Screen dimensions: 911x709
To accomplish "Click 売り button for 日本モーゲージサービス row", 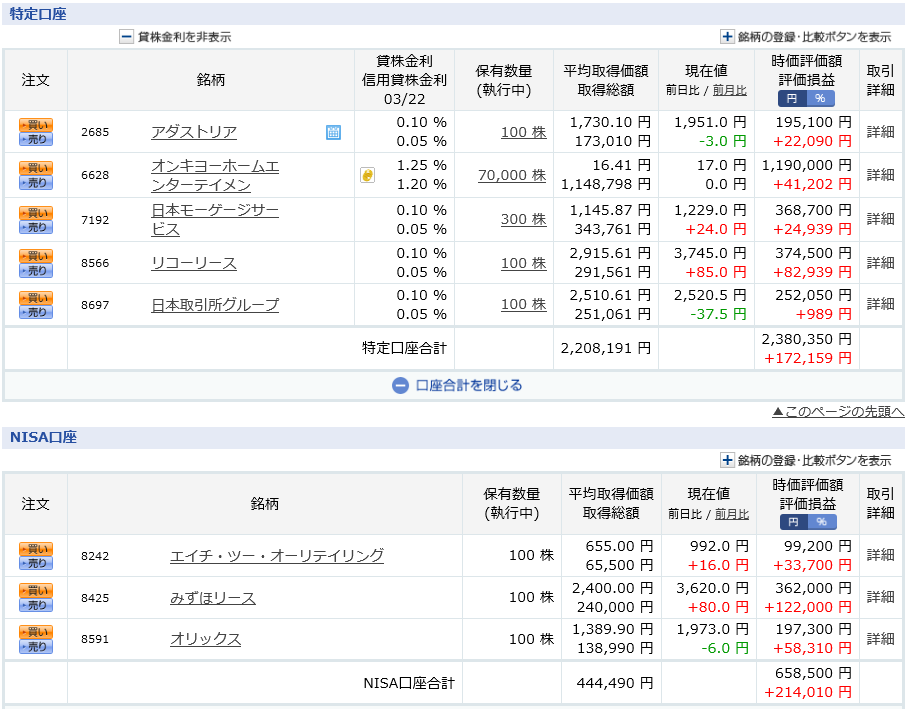I will [36, 227].
